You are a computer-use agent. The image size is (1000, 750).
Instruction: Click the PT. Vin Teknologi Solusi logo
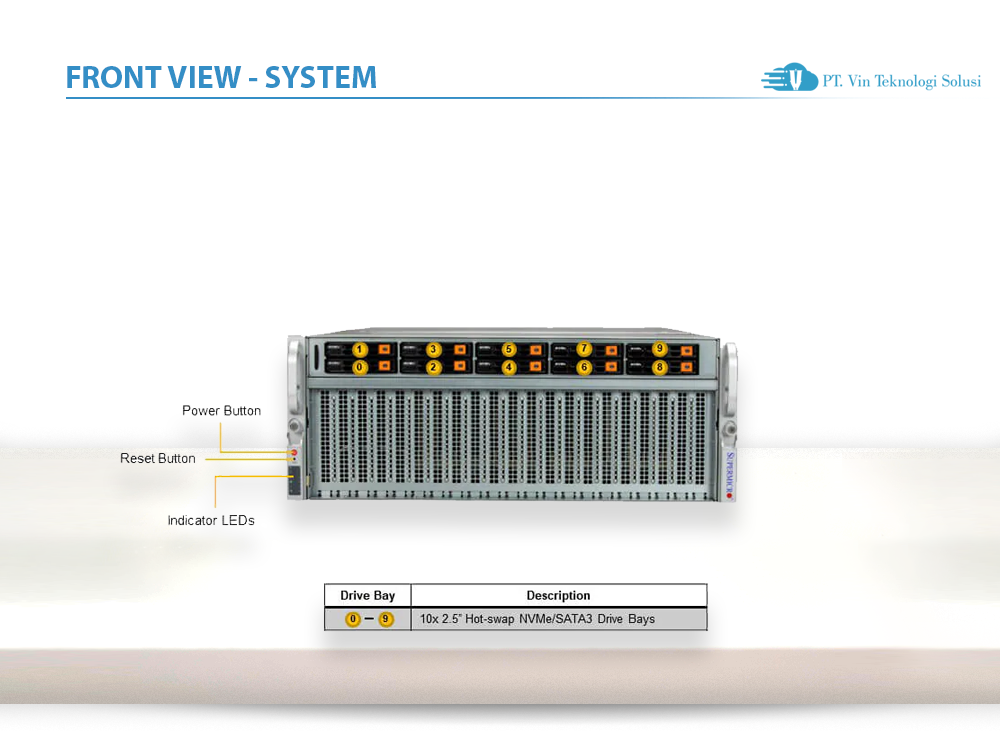click(x=870, y=78)
